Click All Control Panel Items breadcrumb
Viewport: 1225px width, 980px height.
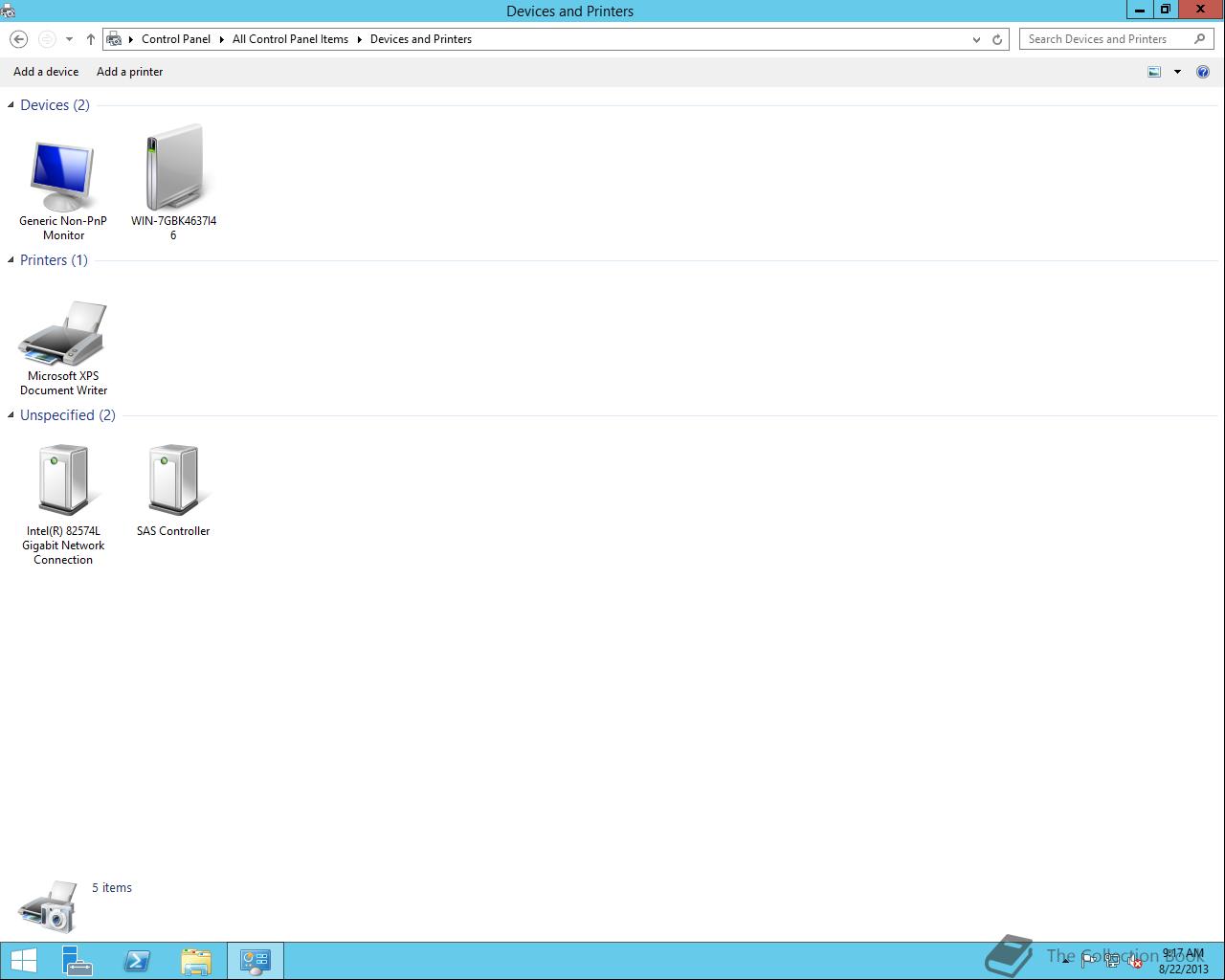[x=290, y=39]
